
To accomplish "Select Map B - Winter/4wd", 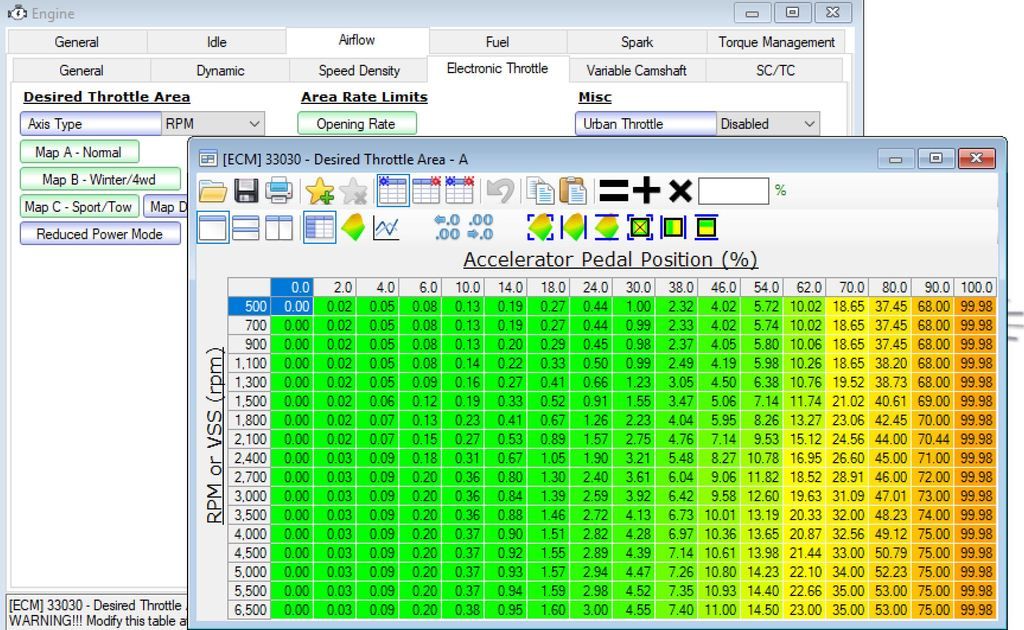I will pyautogui.click(x=99, y=179).
